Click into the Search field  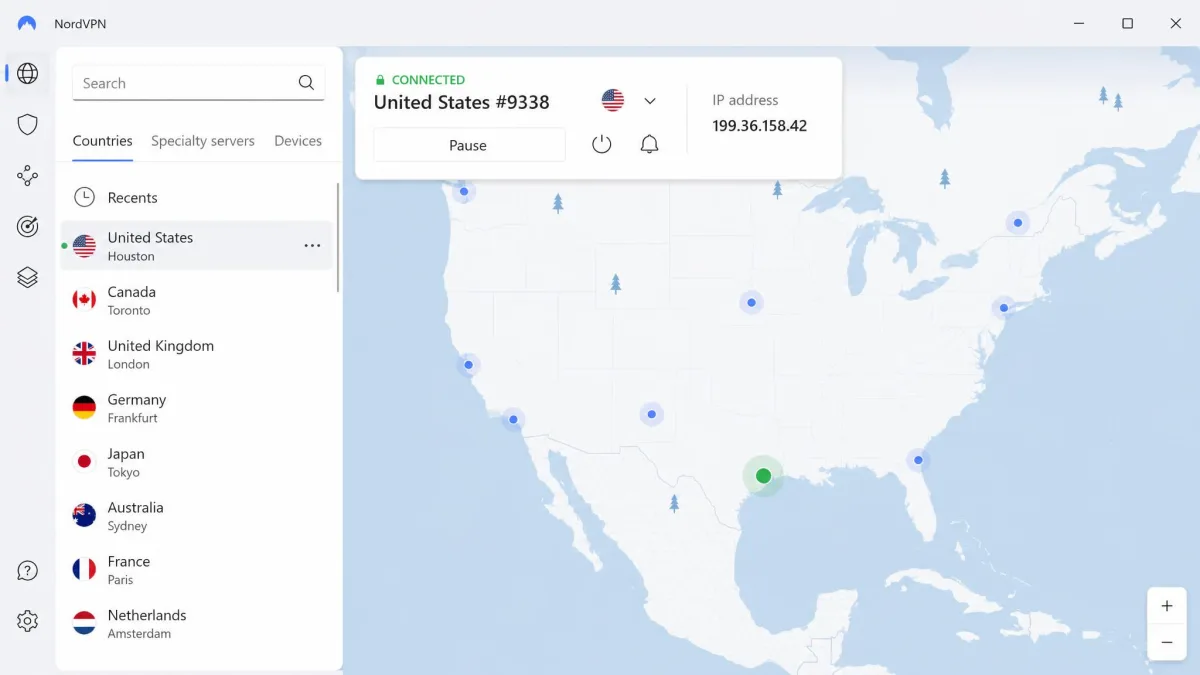(198, 83)
